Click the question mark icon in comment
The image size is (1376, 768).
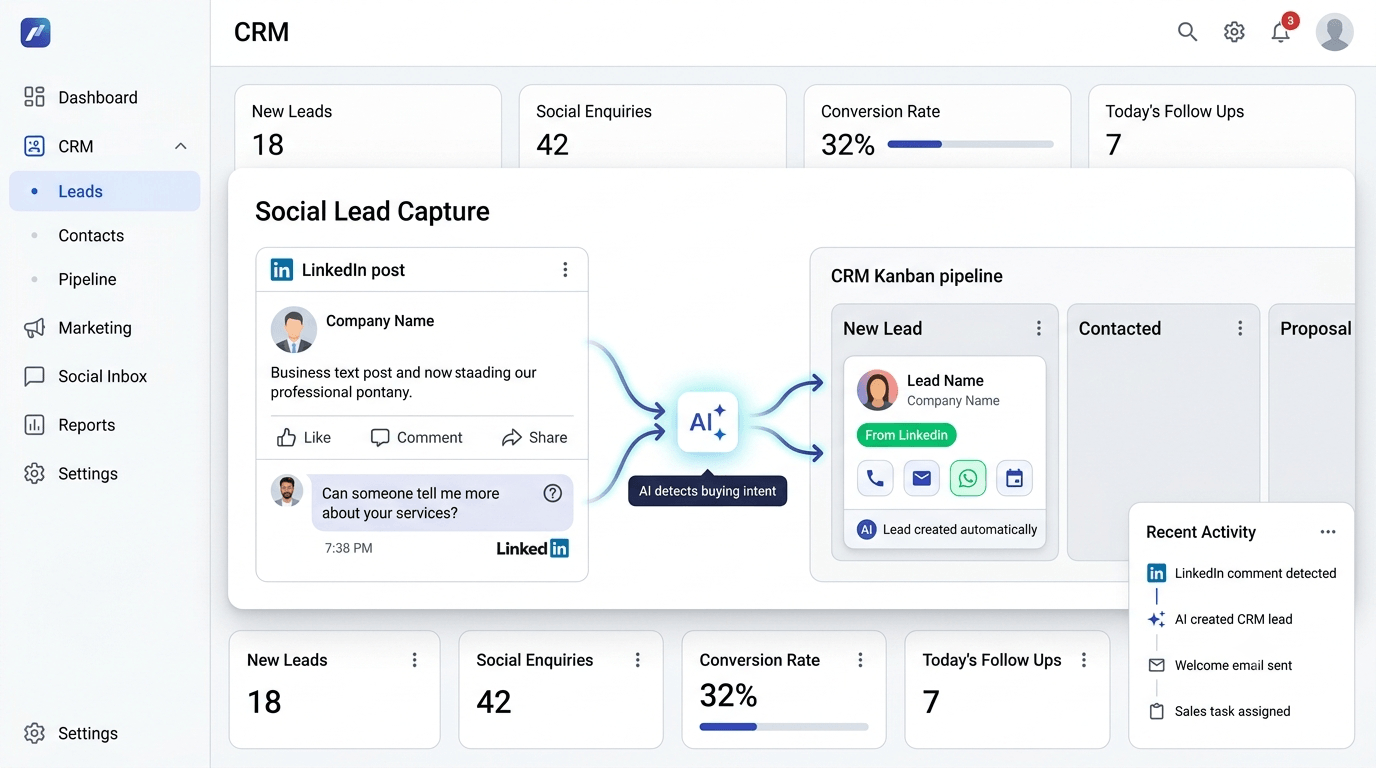point(552,493)
